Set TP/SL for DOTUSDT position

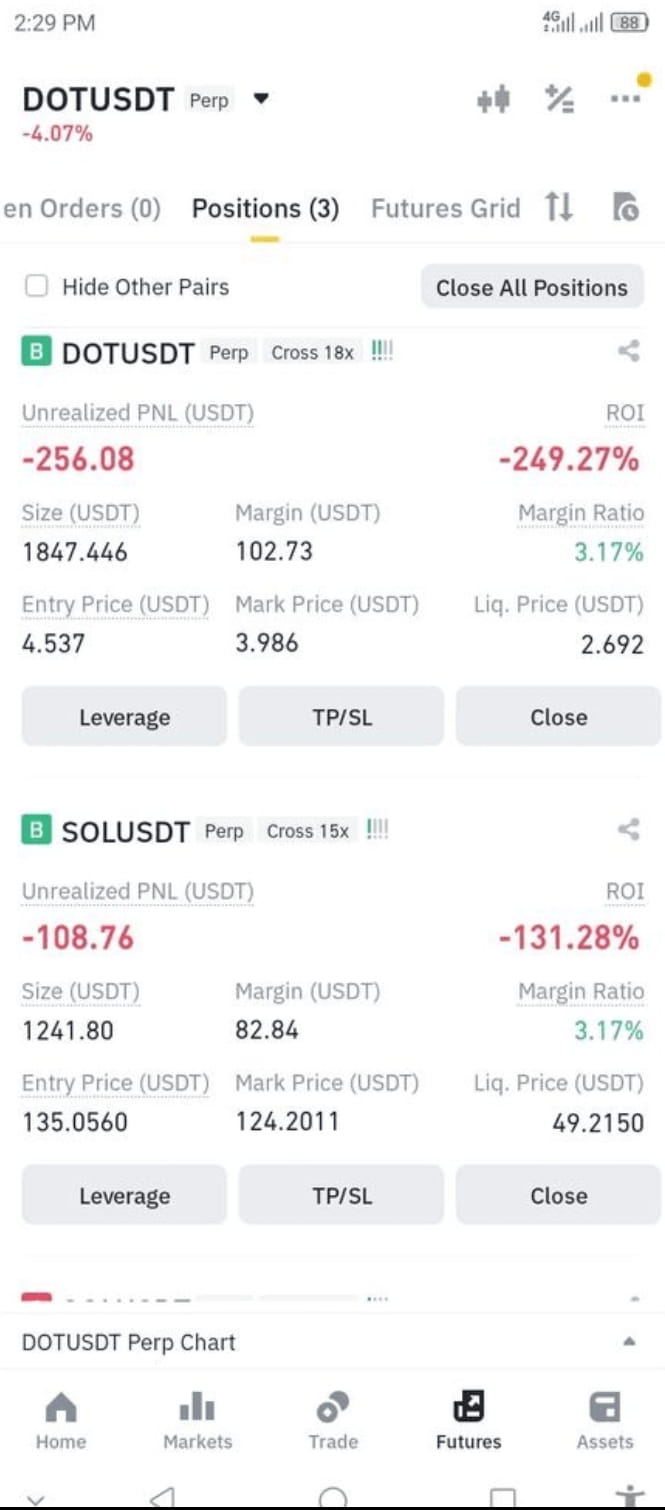(341, 717)
